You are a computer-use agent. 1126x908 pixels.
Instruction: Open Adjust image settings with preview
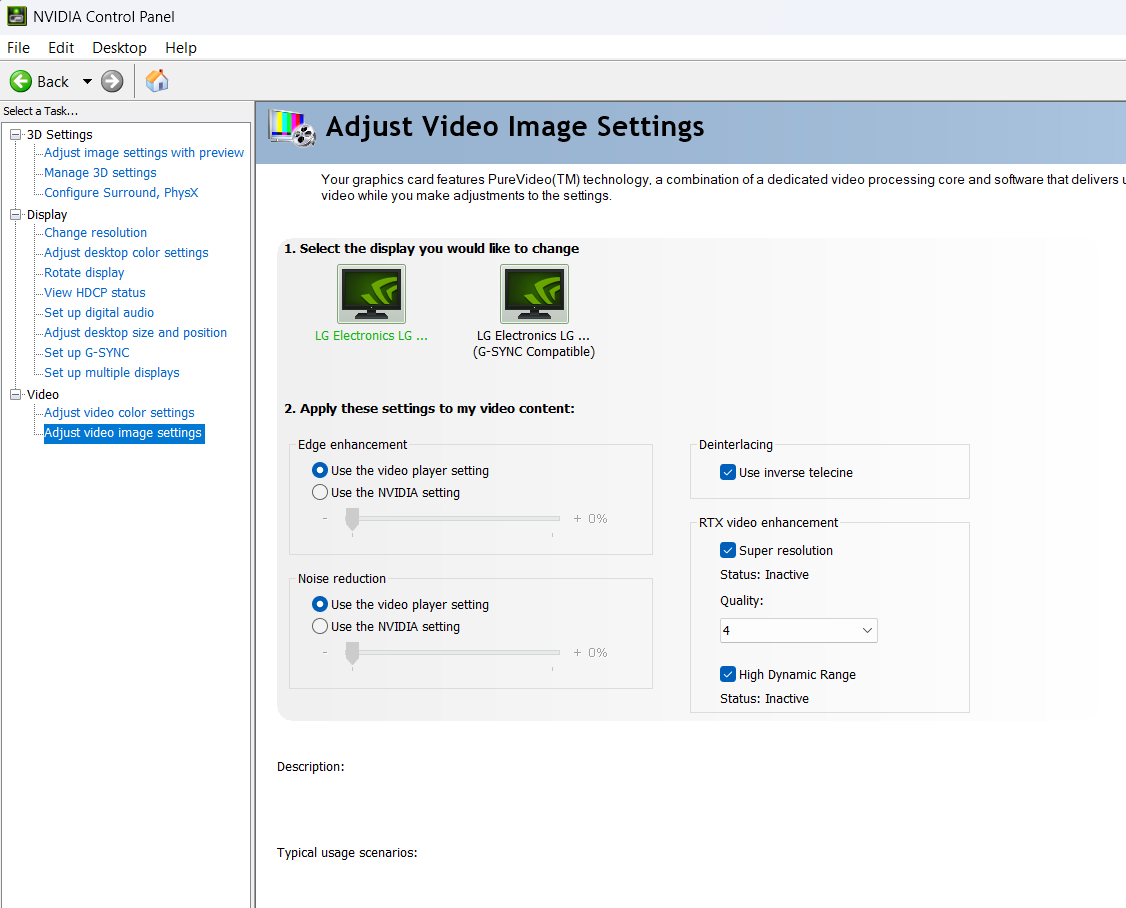click(144, 152)
